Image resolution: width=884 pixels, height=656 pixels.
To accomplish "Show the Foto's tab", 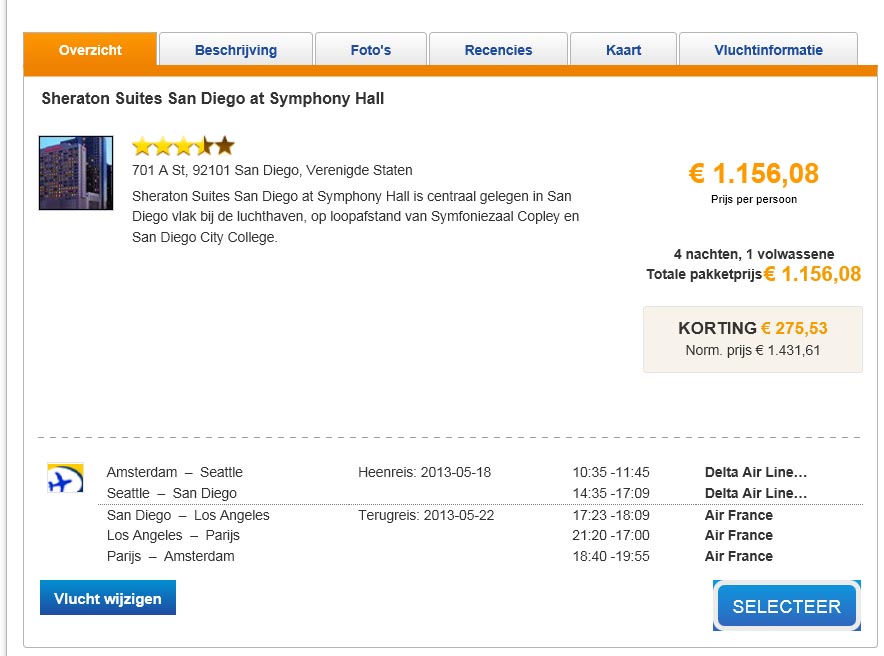I will (x=371, y=50).
